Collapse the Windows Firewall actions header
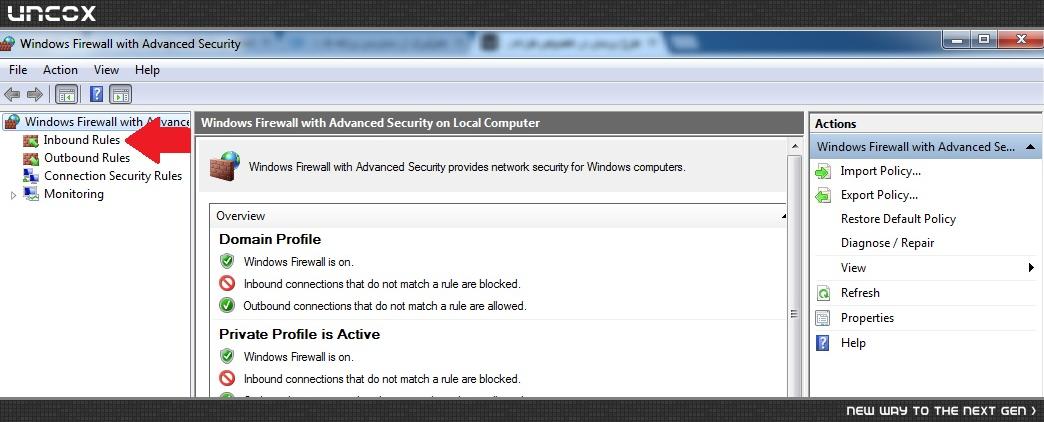 click(1030, 146)
